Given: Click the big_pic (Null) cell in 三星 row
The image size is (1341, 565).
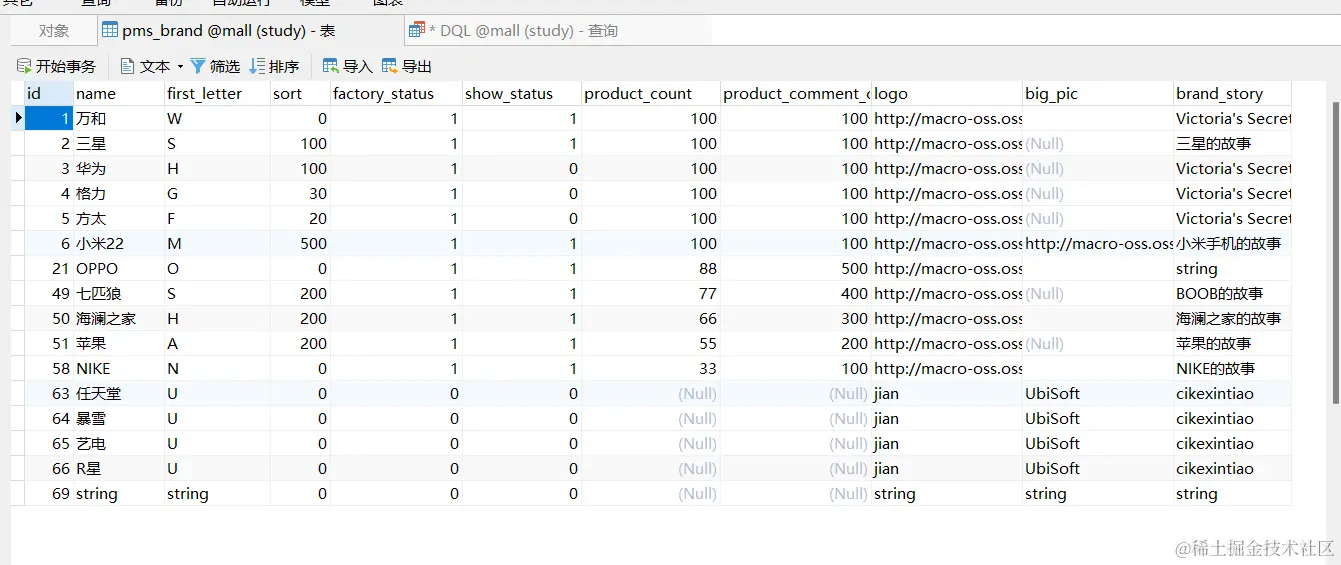Looking at the screenshot, I should pos(1098,143).
